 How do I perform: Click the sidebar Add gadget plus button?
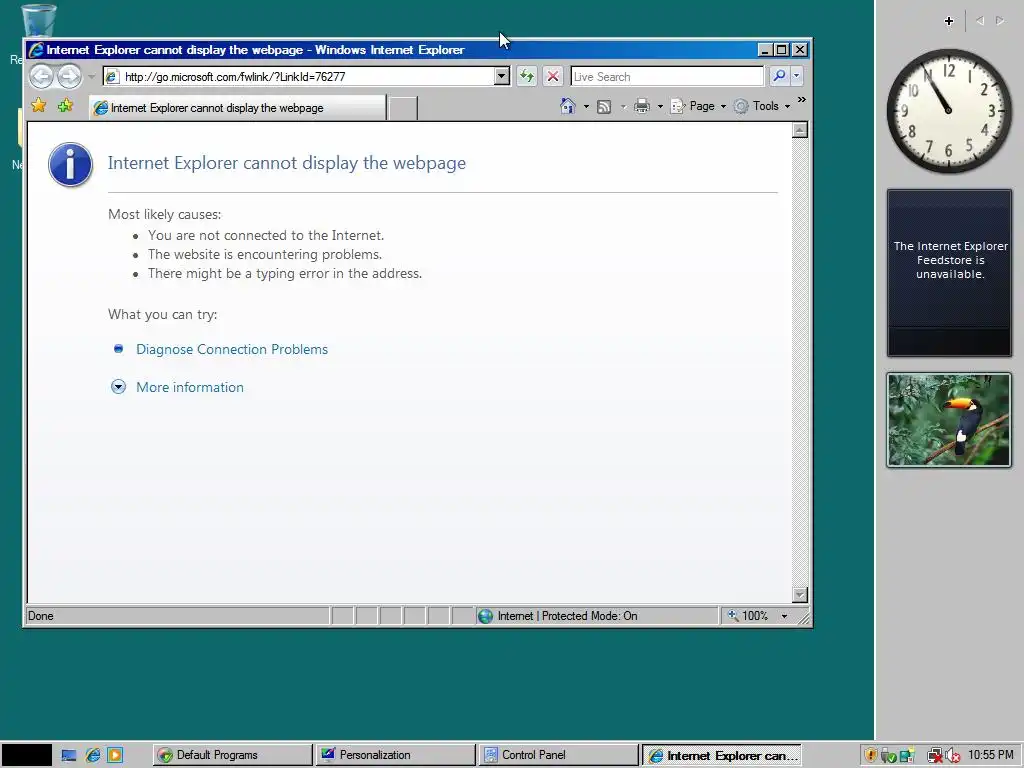click(x=949, y=21)
